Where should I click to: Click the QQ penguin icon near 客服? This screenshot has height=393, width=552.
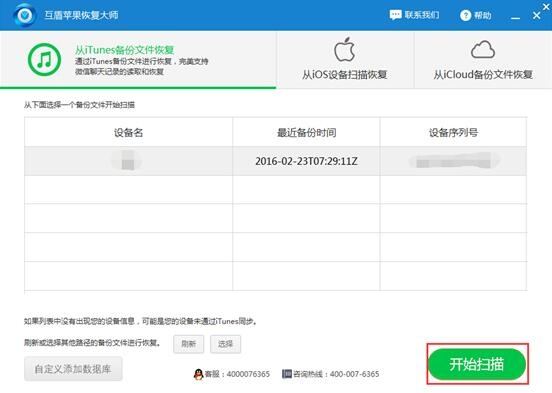coord(199,374)
